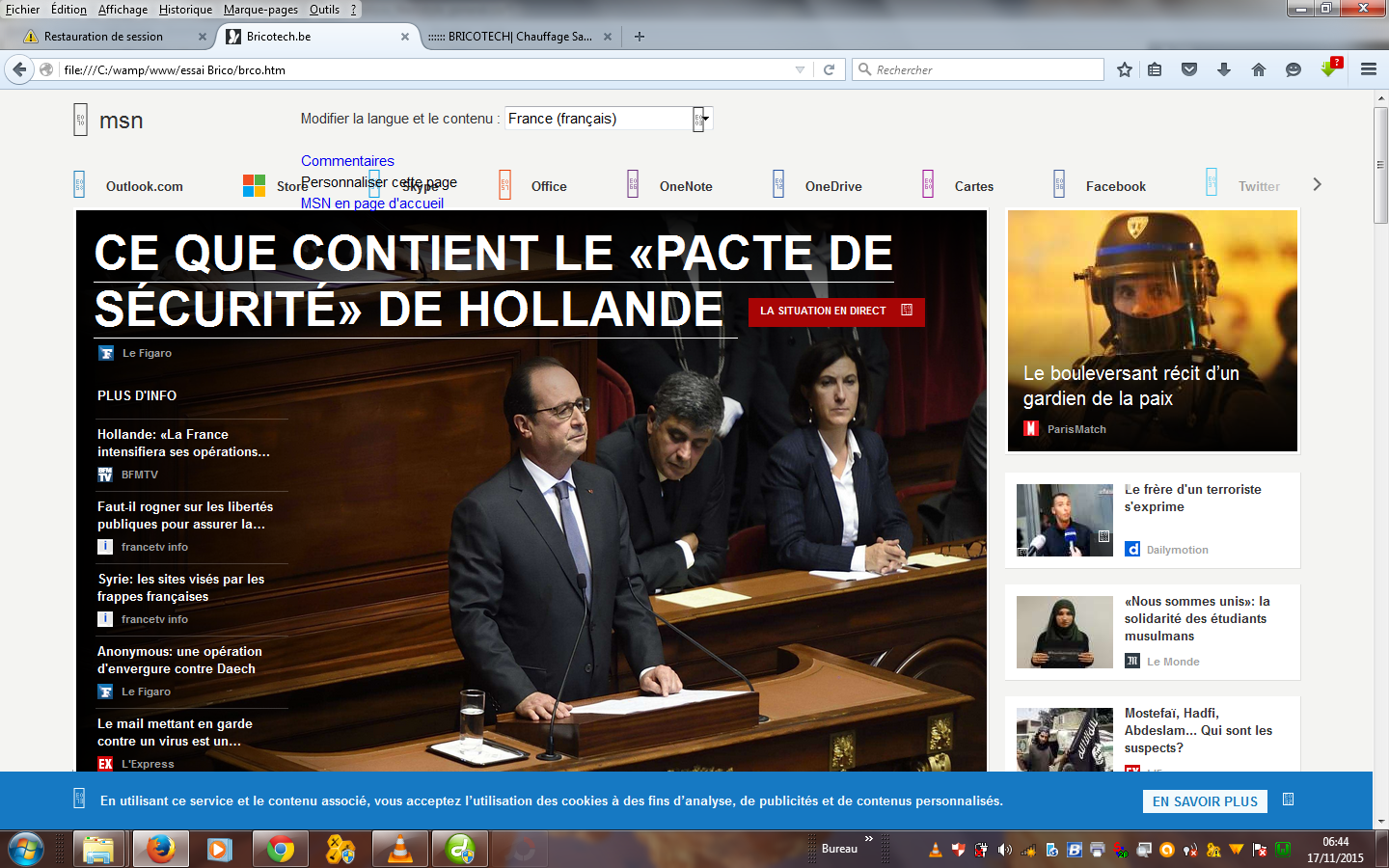Viewport: 1389px width, 868px height.
Task: Click the site identity globe icon in the URL bar
Action: click(46, 69)
